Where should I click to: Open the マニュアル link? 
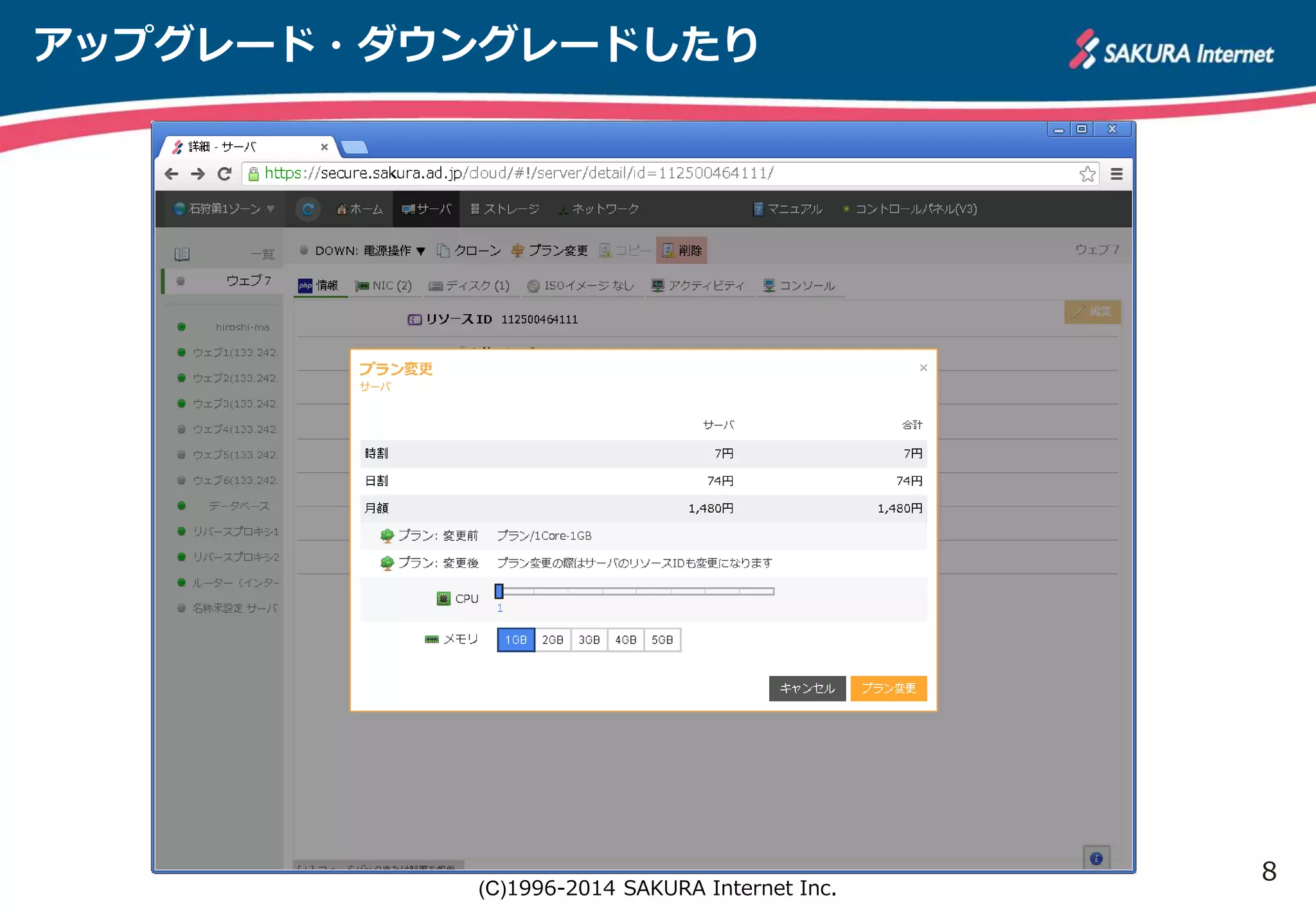[x=788, y=209]
